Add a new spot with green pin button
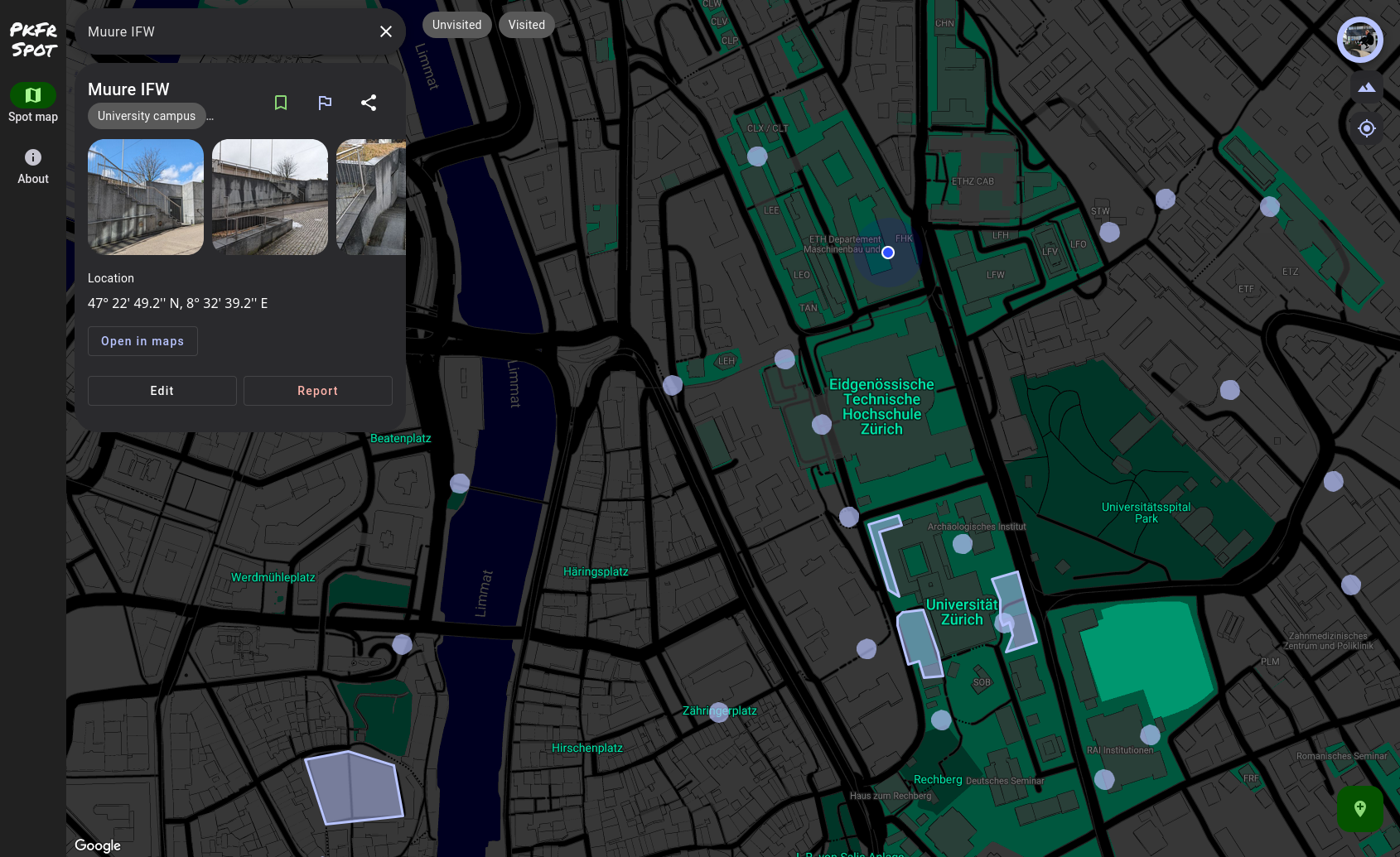This screenshot has height=857, width=1400. click(1360, 809)
